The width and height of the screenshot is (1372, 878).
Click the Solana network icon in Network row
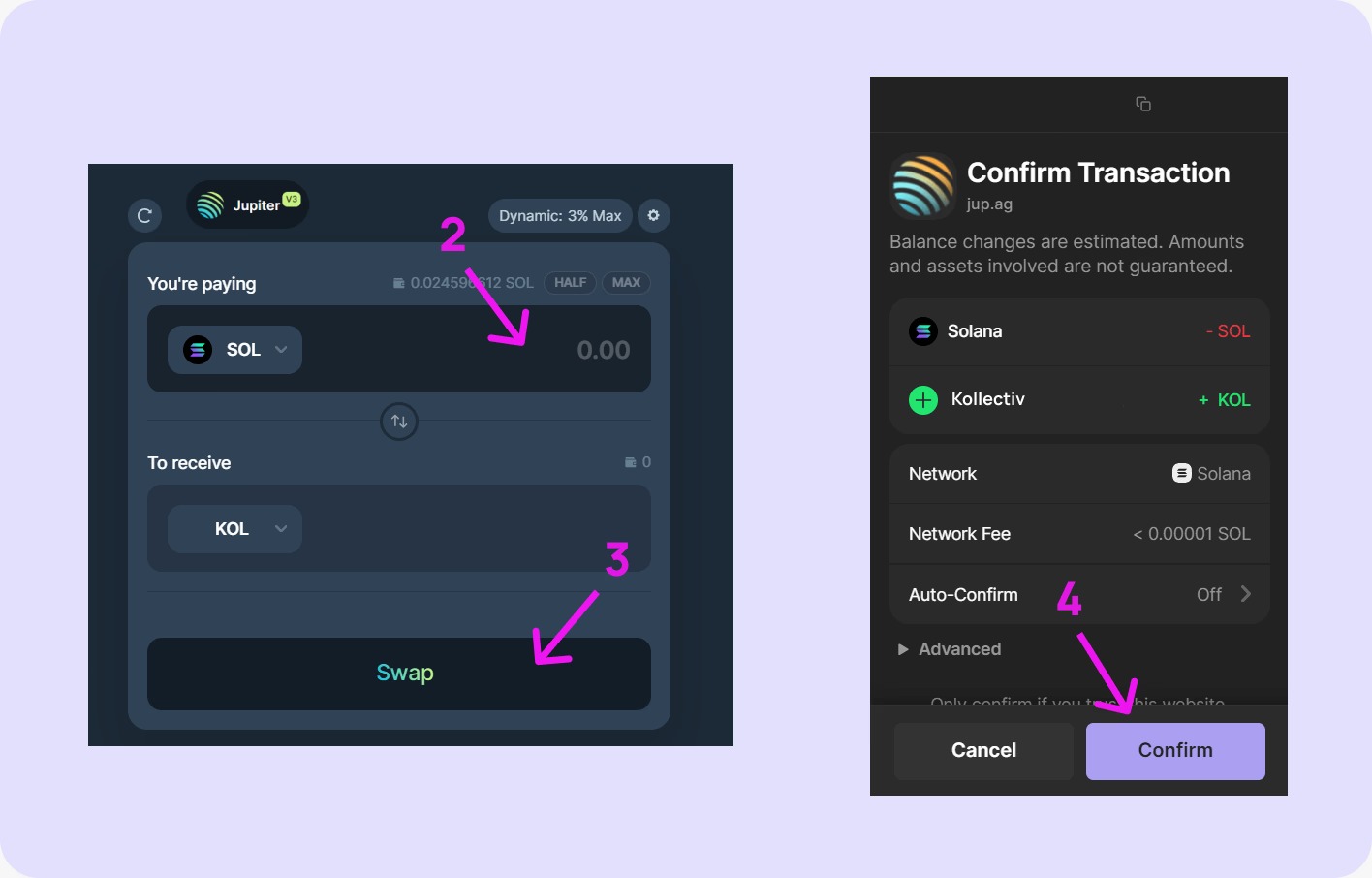pyautogui.click(x=1182, y=473)
